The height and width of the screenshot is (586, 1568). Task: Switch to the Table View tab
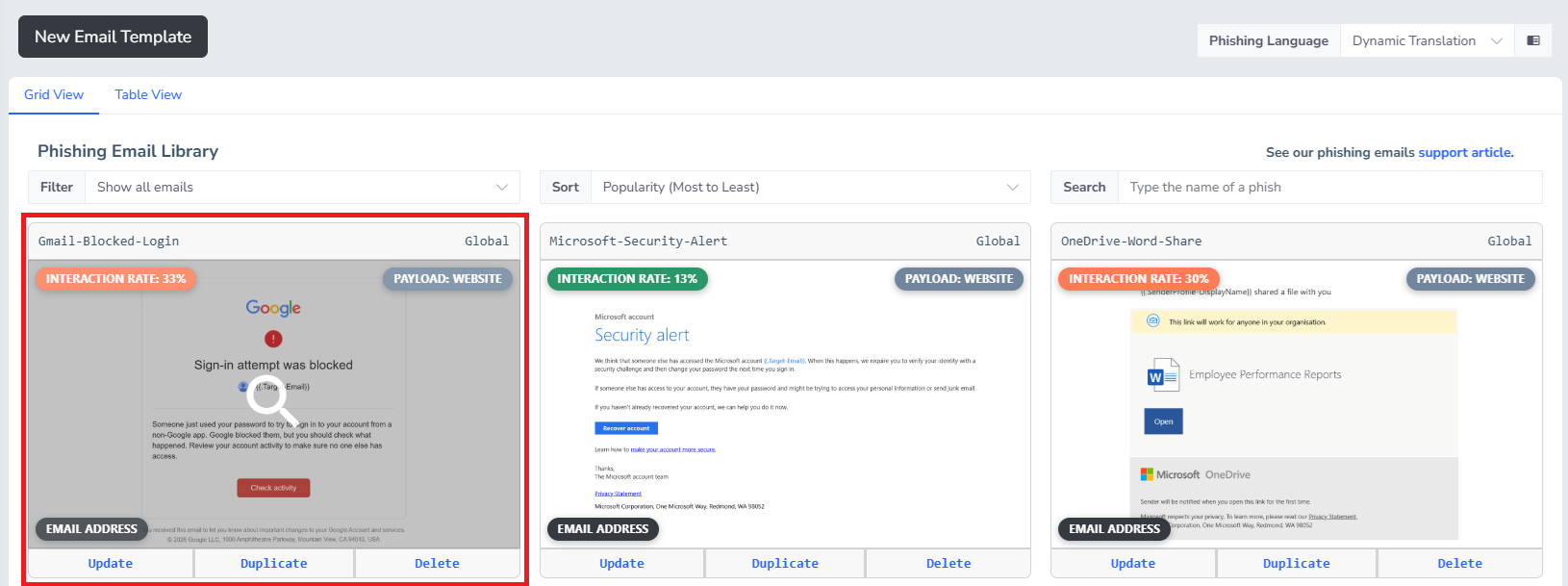(x=148, y=94)
